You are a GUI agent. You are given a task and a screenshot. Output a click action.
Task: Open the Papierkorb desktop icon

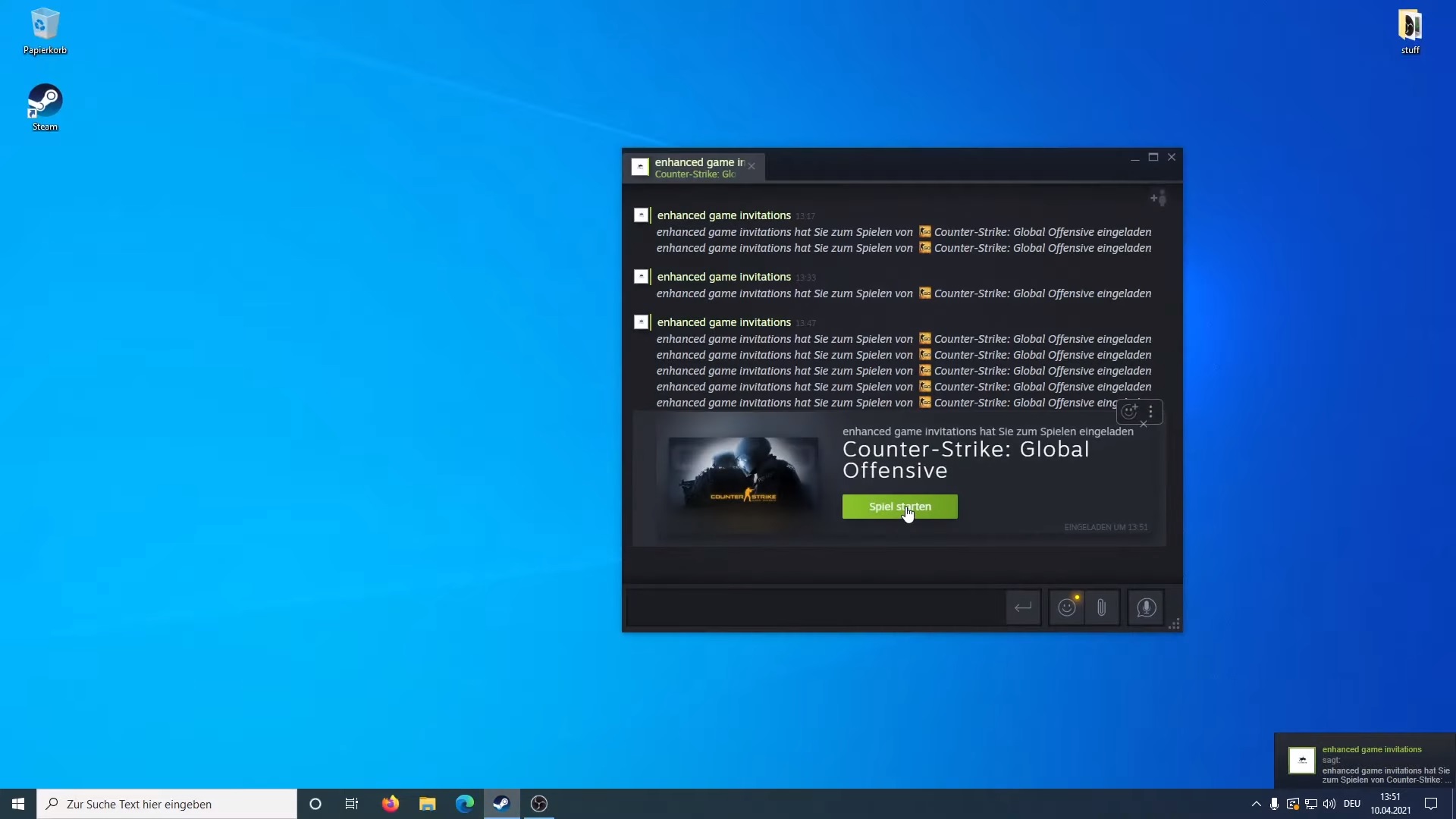pos(45,32)
